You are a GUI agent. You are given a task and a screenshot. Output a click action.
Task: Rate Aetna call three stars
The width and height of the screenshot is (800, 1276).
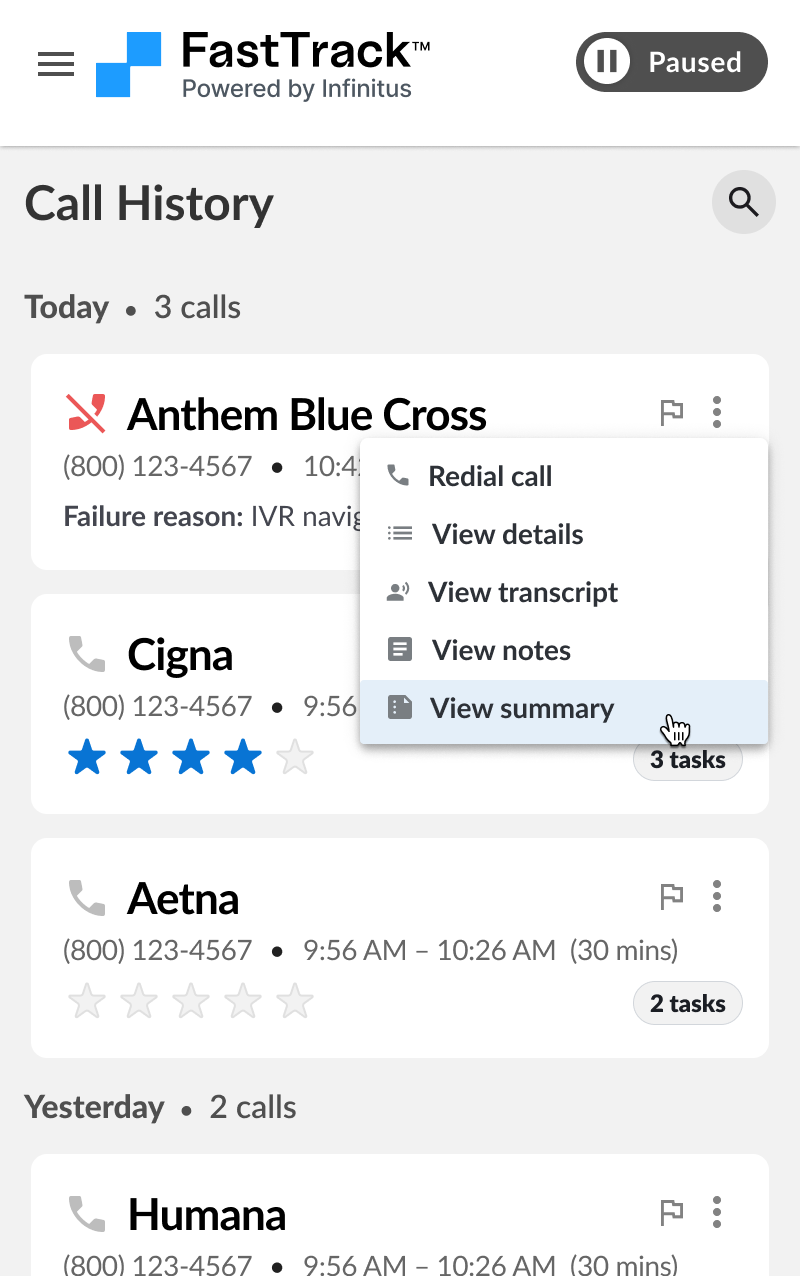click(x=191, y=1001)
